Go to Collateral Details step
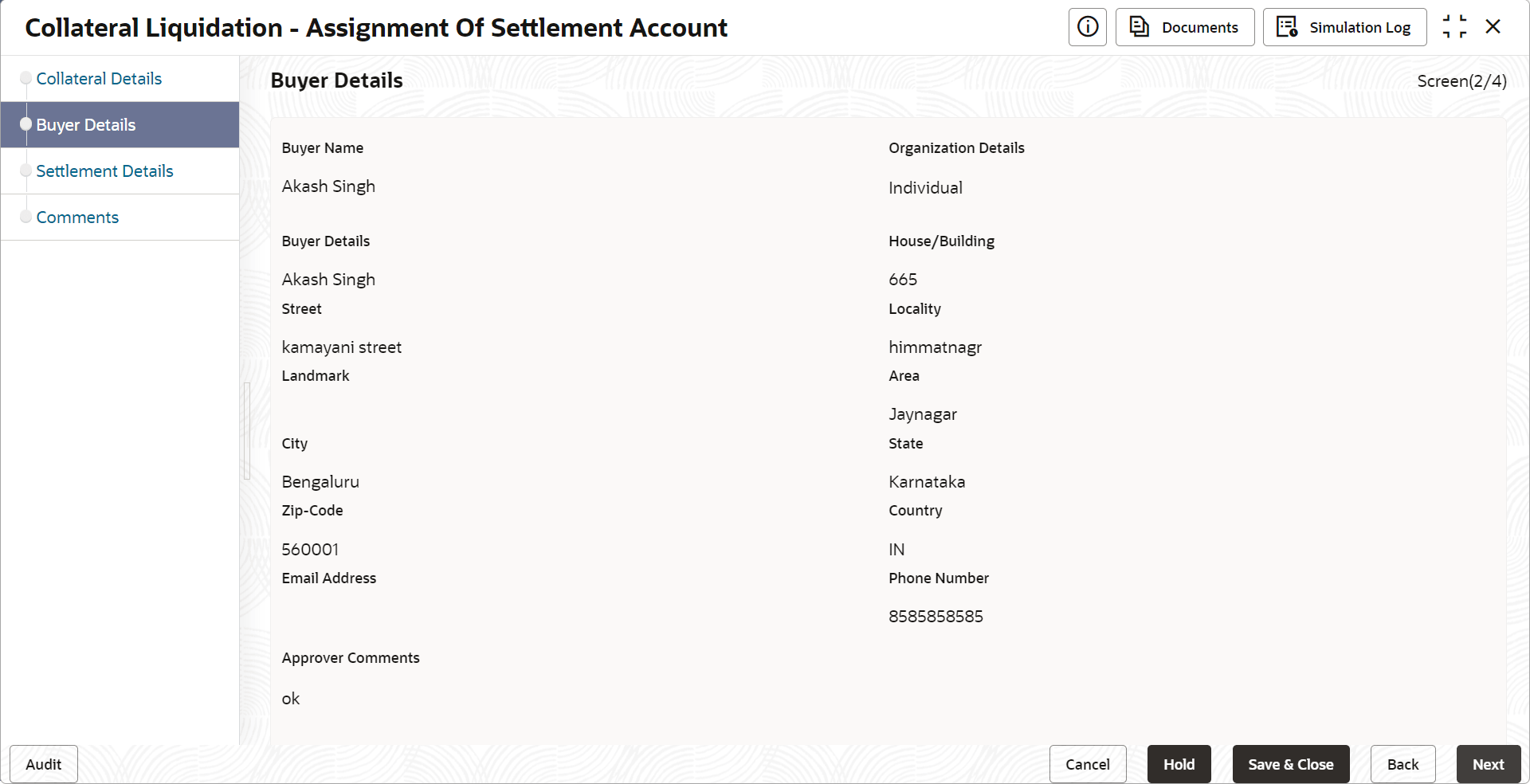The height and width of the screenshot is (784, 1530). [x=99, y=79]
